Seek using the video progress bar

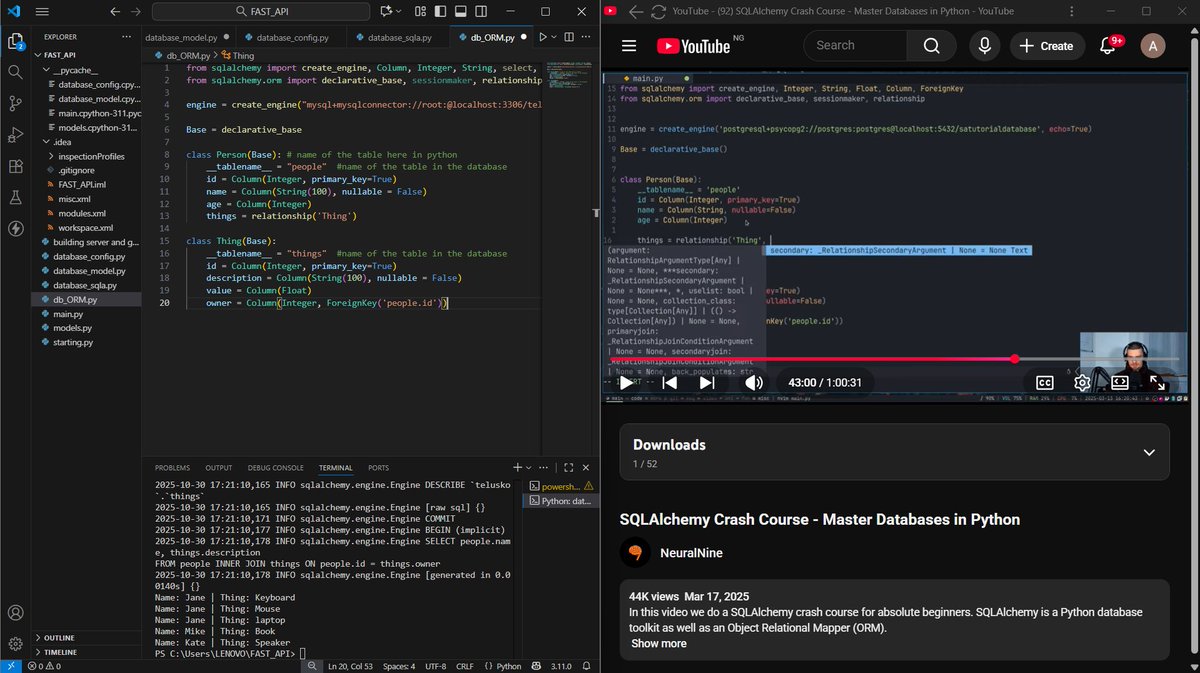tap(900, 358)
